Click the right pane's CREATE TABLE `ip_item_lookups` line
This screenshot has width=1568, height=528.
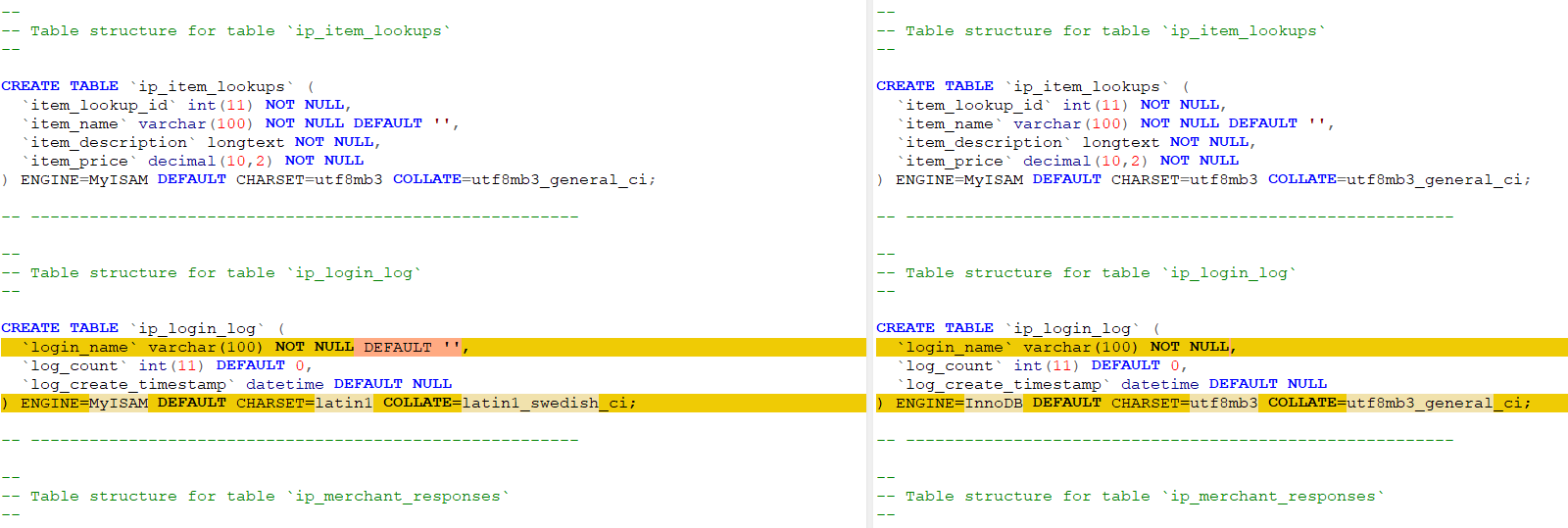pyautogui.click(x=1033, y=86)
